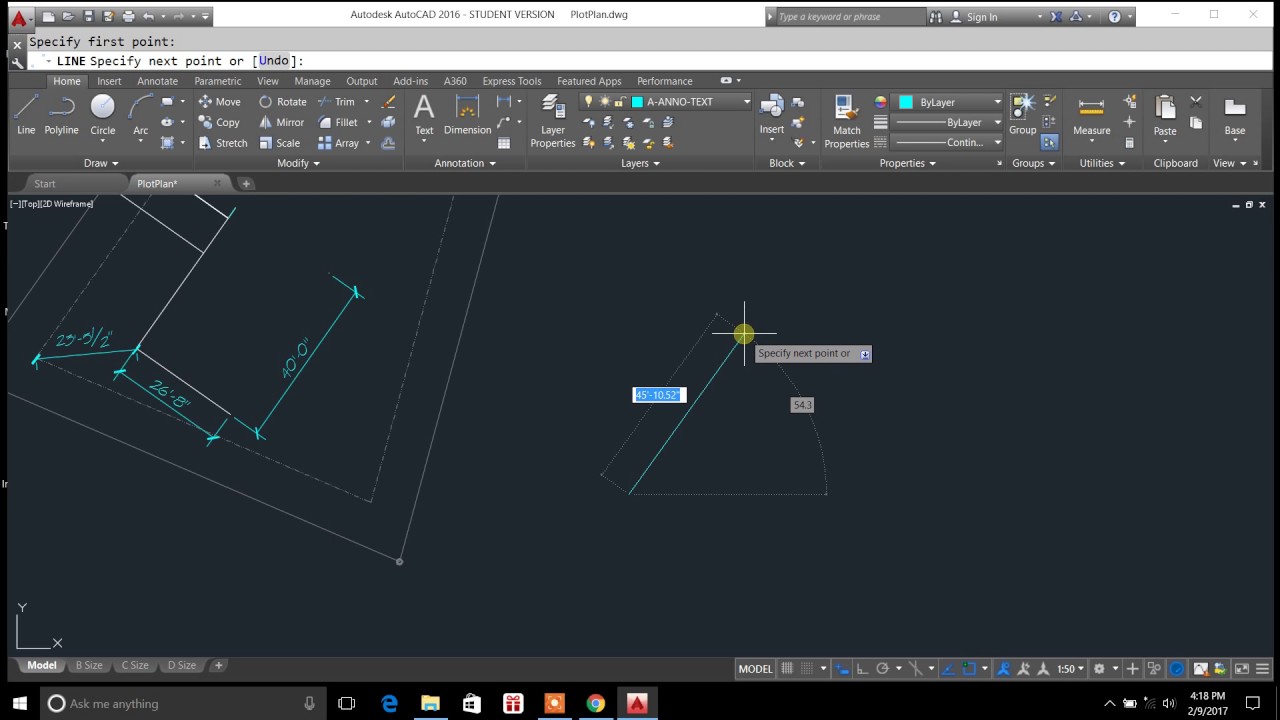Select the Line tool
This screenshot has width=1280, height=720.
pyautogui.click(x=26, y=115)
